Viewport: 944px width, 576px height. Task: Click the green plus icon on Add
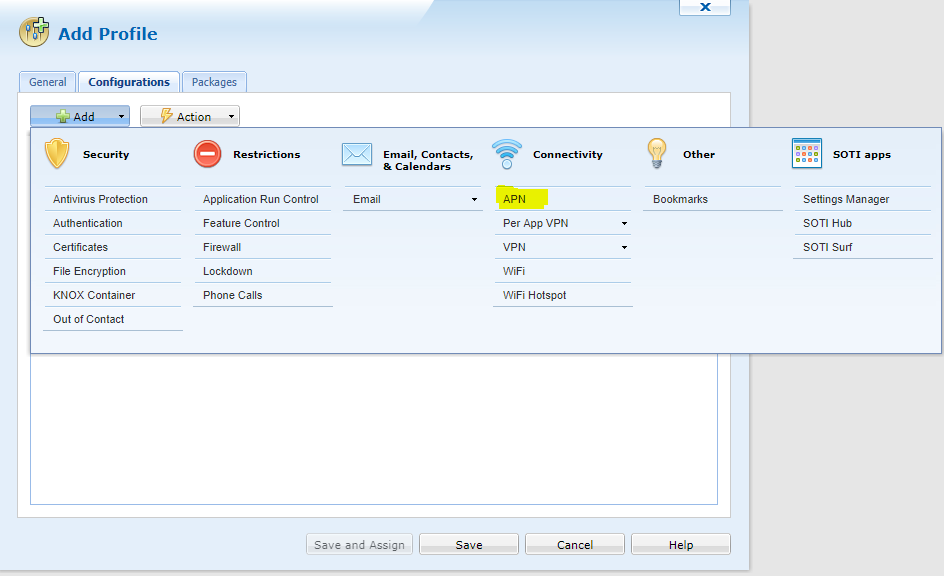click(x=63, y=116)
